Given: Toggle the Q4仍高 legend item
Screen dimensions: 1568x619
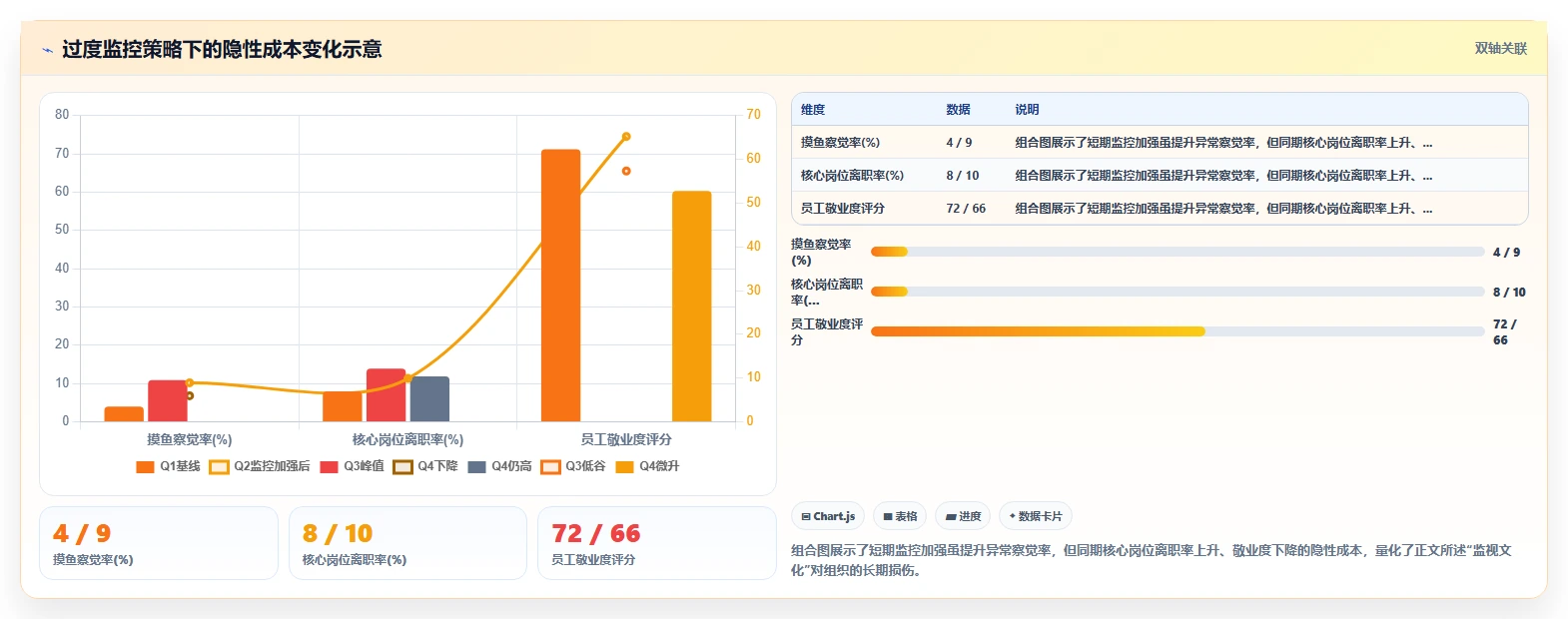Looking at the screenshot, I should click(x=499, y=466).
